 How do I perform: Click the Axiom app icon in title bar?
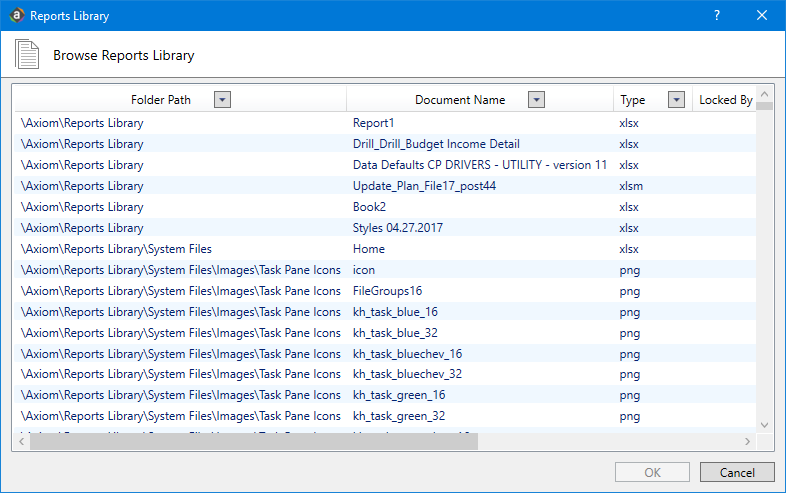pos(16,16)
